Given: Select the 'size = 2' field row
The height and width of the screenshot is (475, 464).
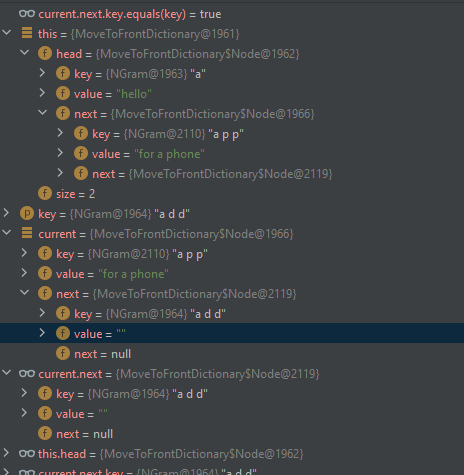Looking at the screenshot, I should [232, 194].
